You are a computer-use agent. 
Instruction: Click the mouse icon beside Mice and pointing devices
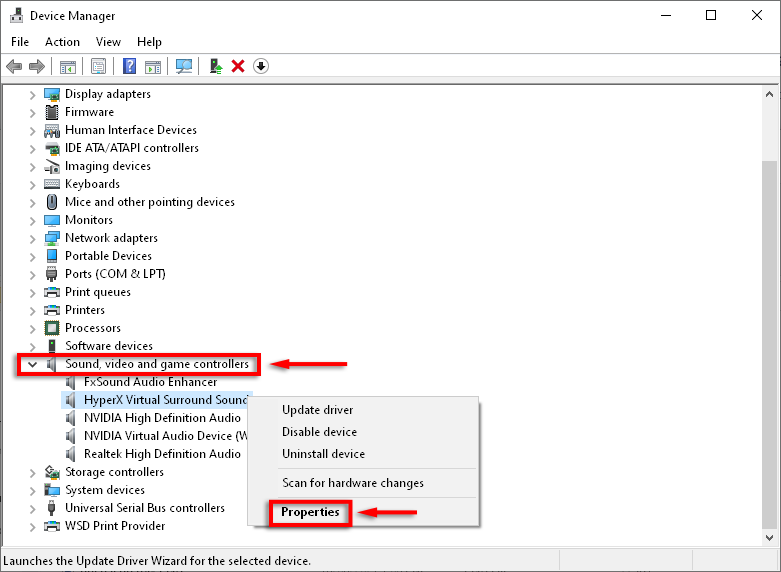52,202
